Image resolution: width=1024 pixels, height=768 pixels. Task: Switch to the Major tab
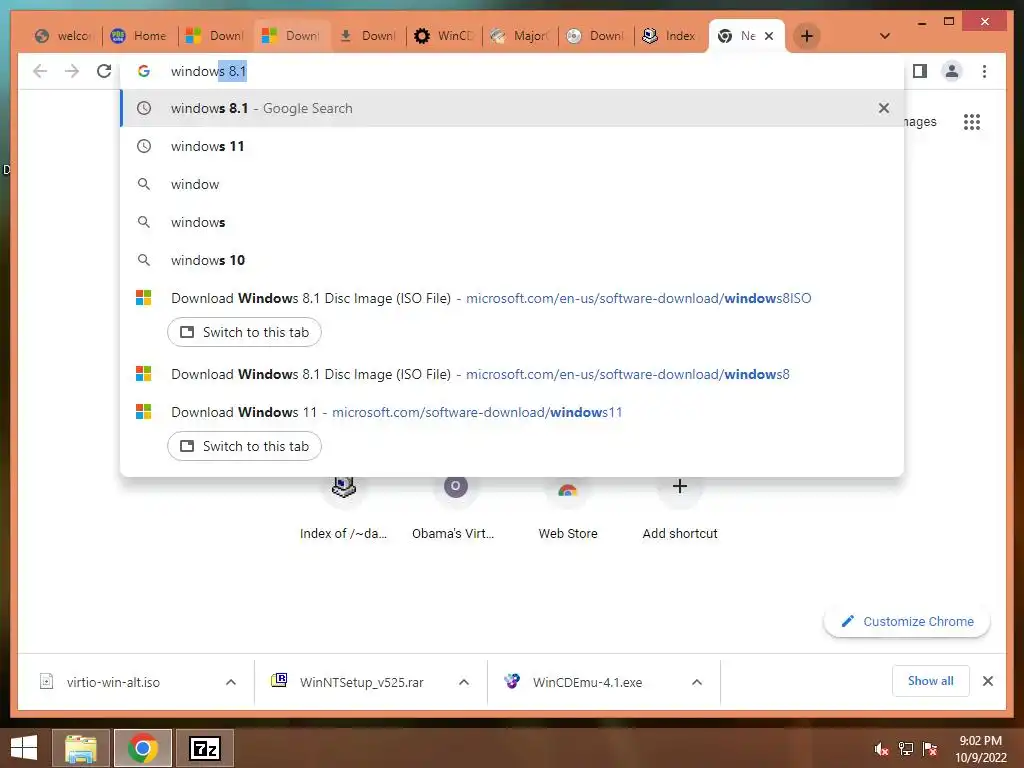click(x=520, y=36)
